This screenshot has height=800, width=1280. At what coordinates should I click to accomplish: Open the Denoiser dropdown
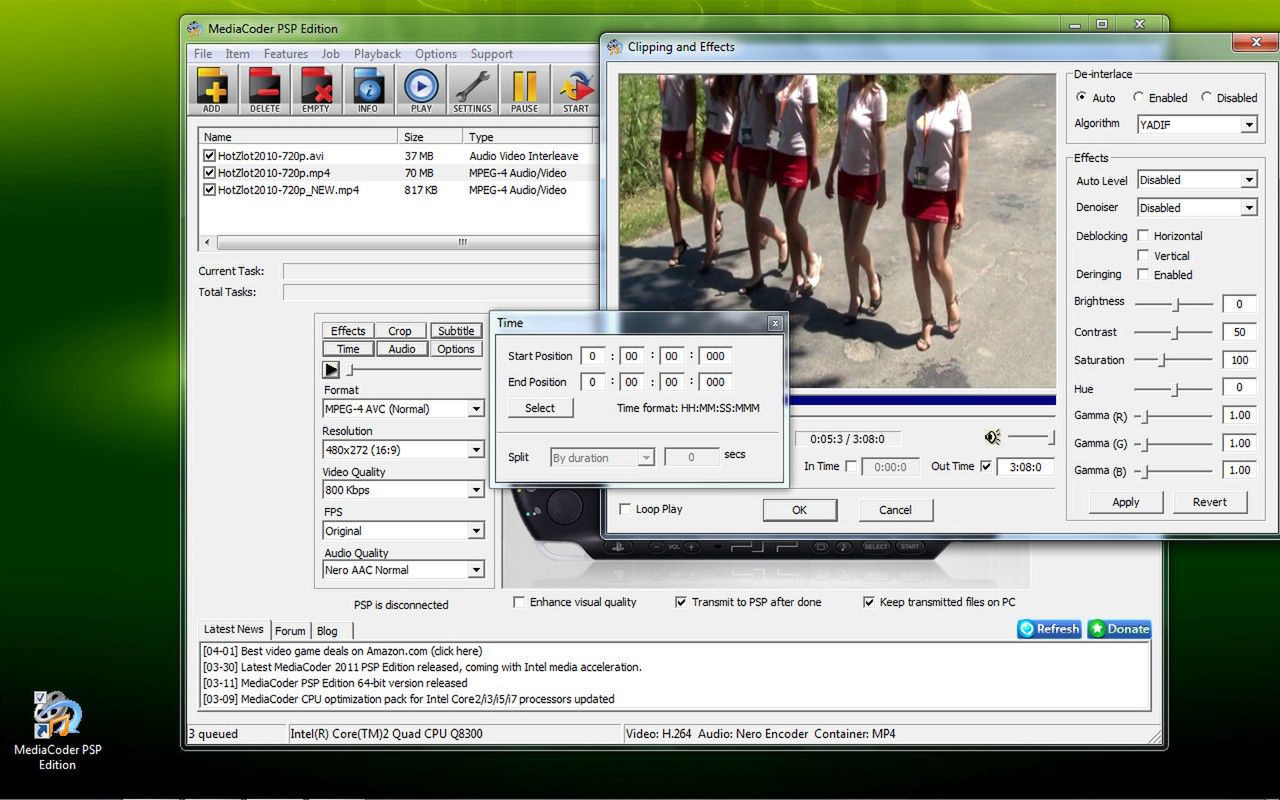point(1197,208)
